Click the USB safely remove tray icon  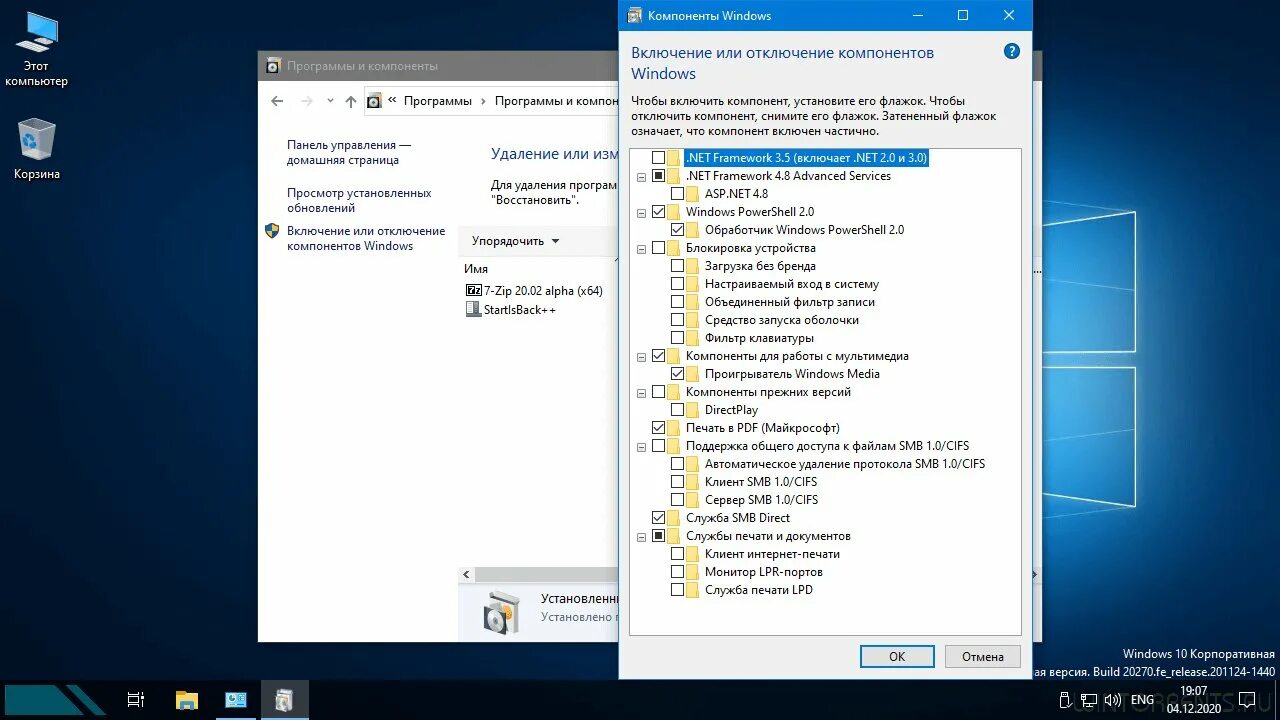tap(1066, 700)
